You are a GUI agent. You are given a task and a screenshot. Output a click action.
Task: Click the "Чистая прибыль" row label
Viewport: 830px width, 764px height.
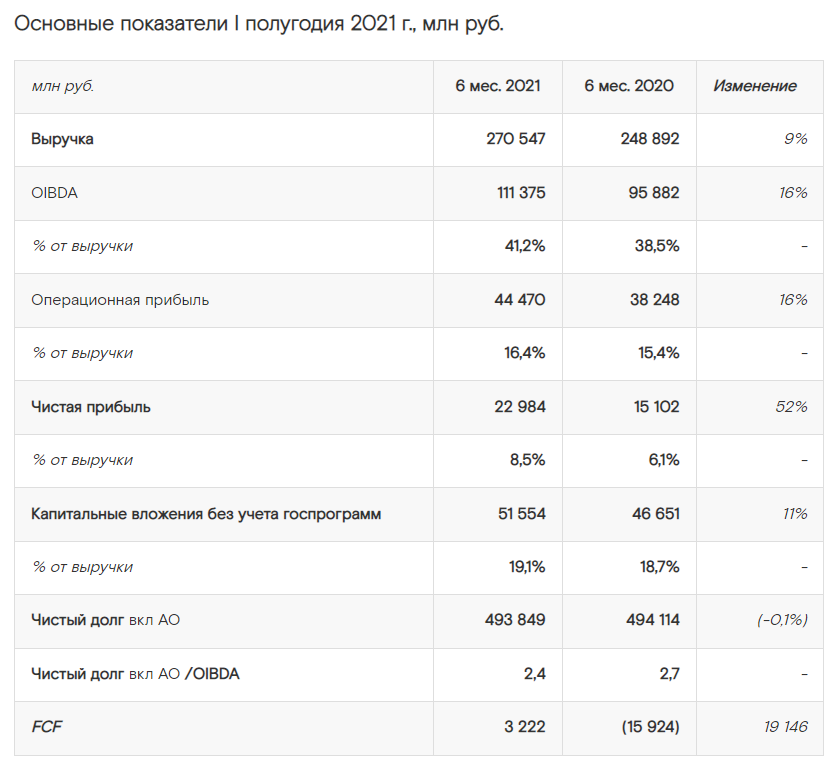point(91,407)
